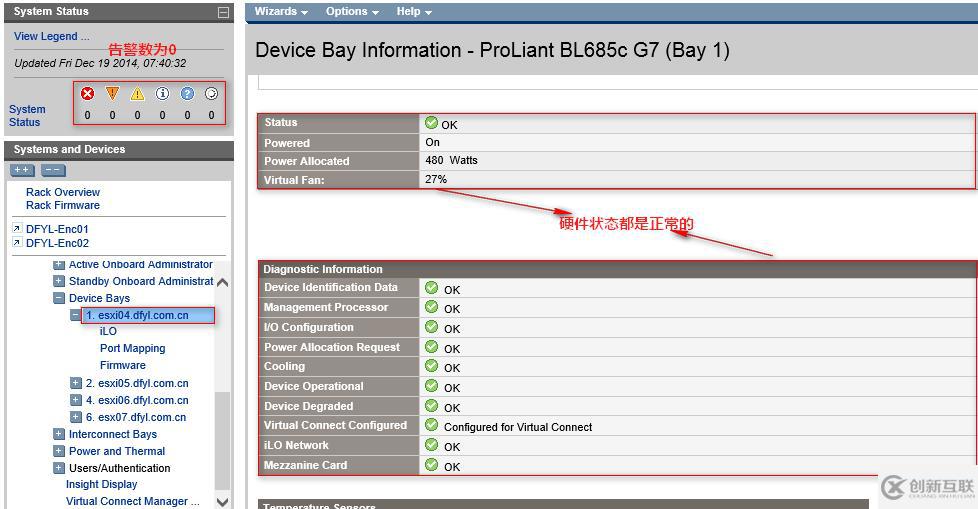Image resolution: width=978 pixels, height=509 pixels.
Task: Select 2. esxi05.dfyl.com.cn
Action: tap(137, 383)
